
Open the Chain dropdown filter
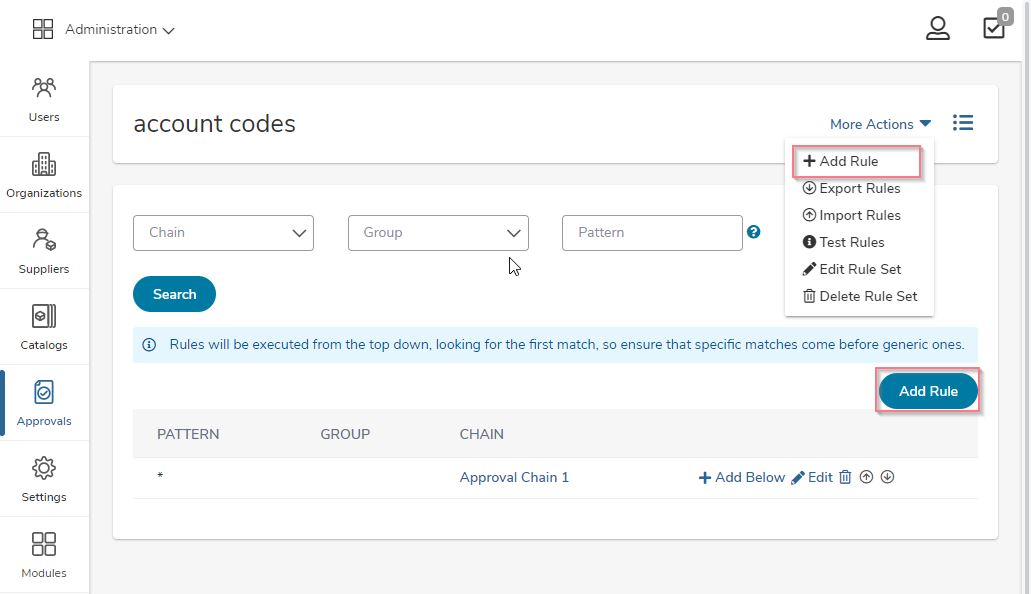tap(224, 233)
